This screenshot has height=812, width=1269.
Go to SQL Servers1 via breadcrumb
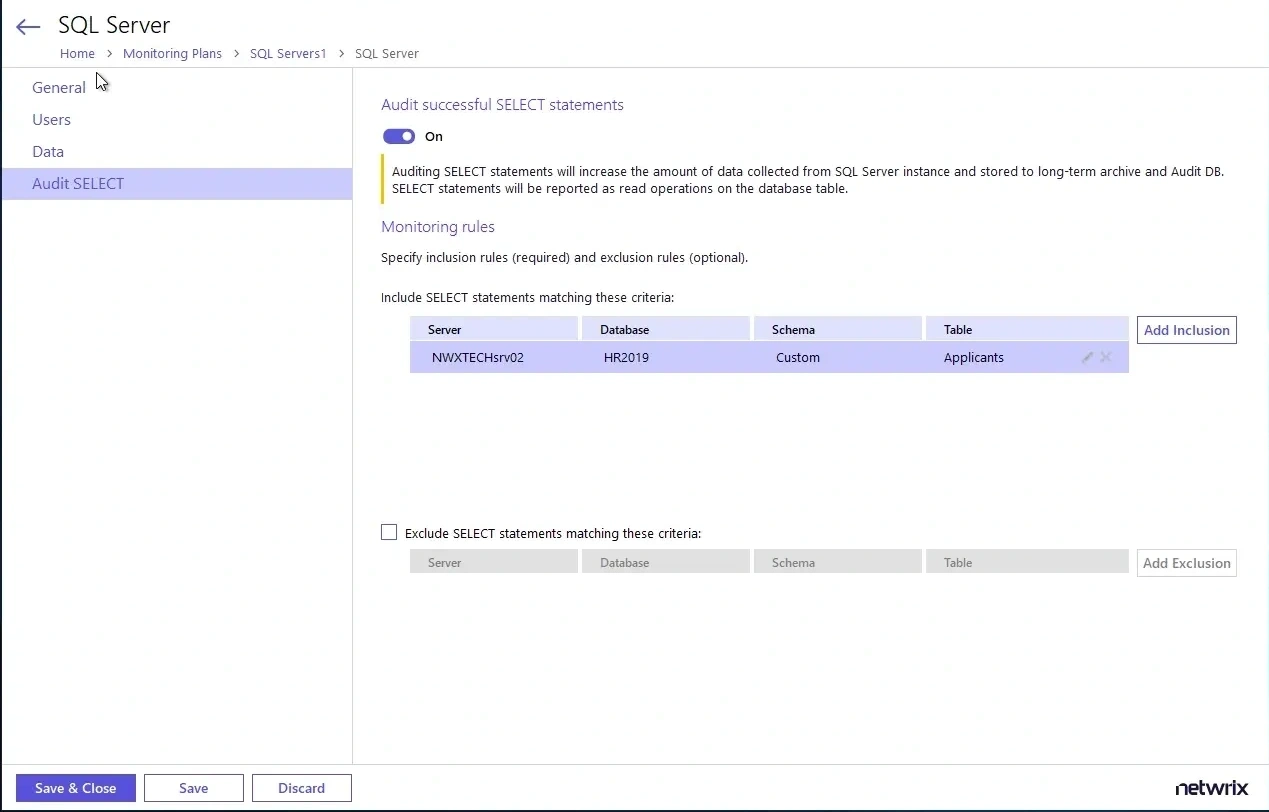pyautogui.click(x=288, y=53)
